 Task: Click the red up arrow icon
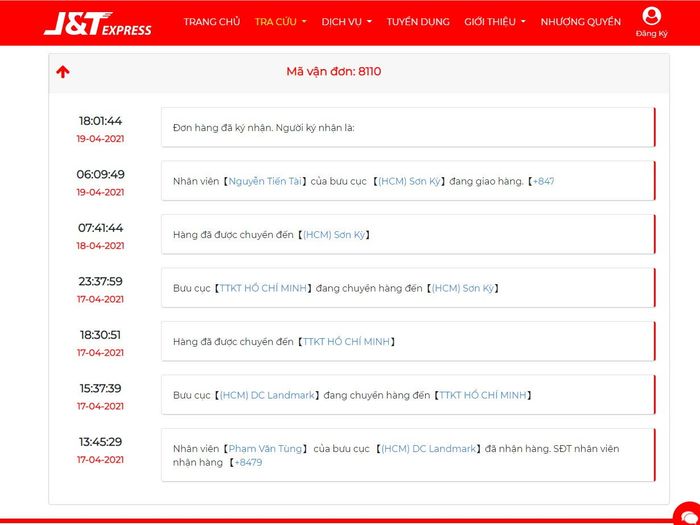click(63, 71)
